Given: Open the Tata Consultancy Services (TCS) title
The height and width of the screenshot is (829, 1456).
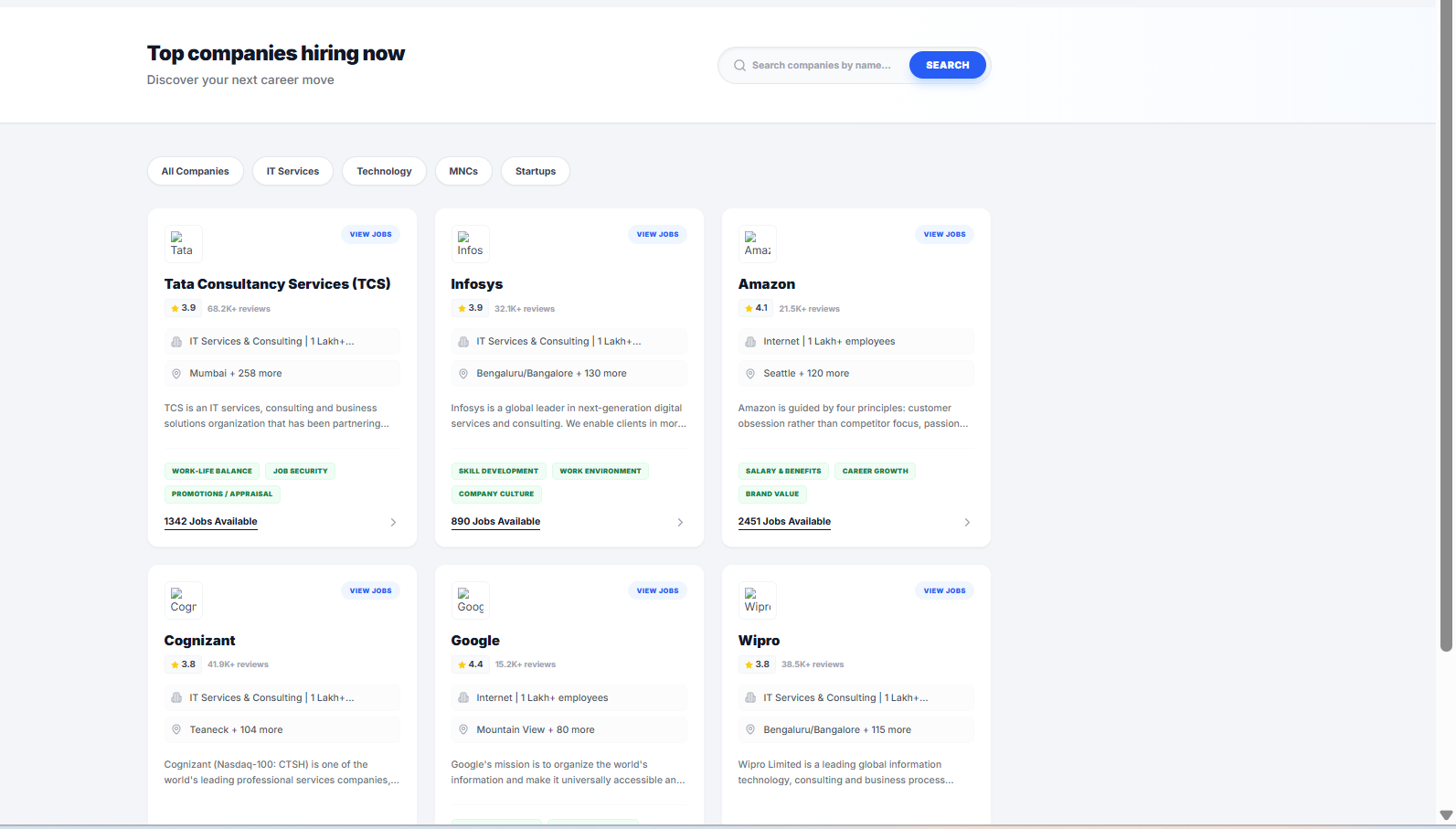Looking at the screenshot, I should pyautogui.click(x=278, y=284).
